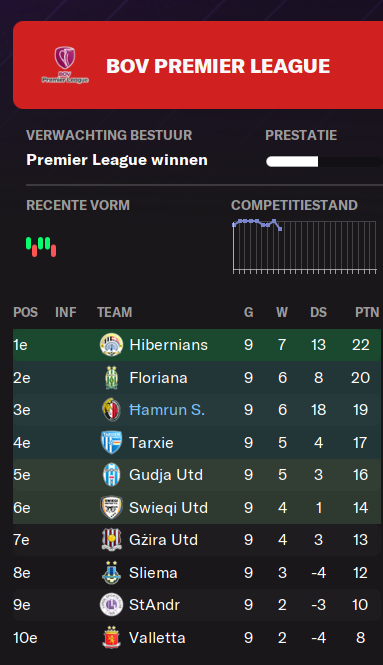The image size is (383, 665).
Task: Open the Gudja Utd badge
Action: [x=112, y=475]
